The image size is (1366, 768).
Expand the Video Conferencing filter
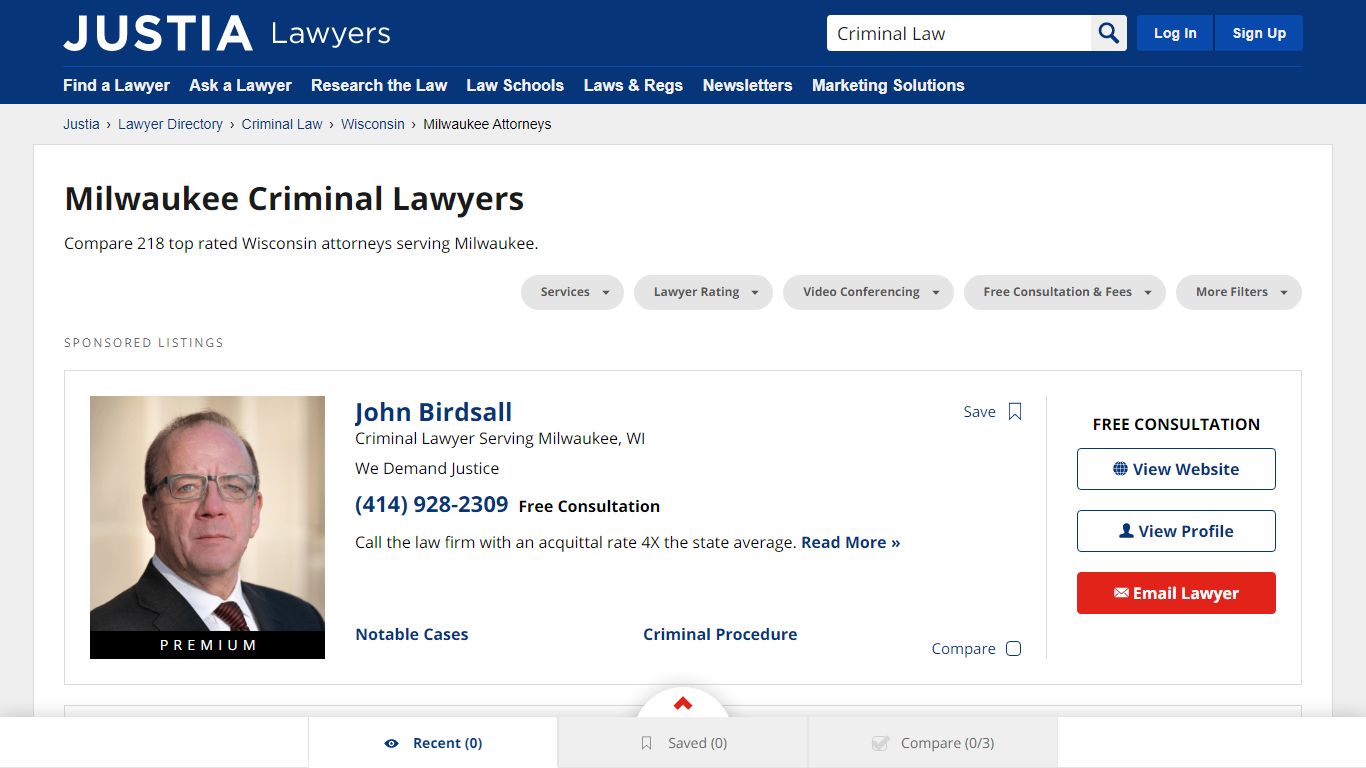tap(868, 292)
